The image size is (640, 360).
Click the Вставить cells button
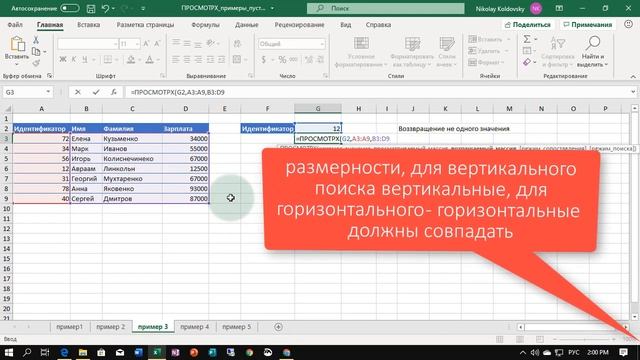point(489,39)
